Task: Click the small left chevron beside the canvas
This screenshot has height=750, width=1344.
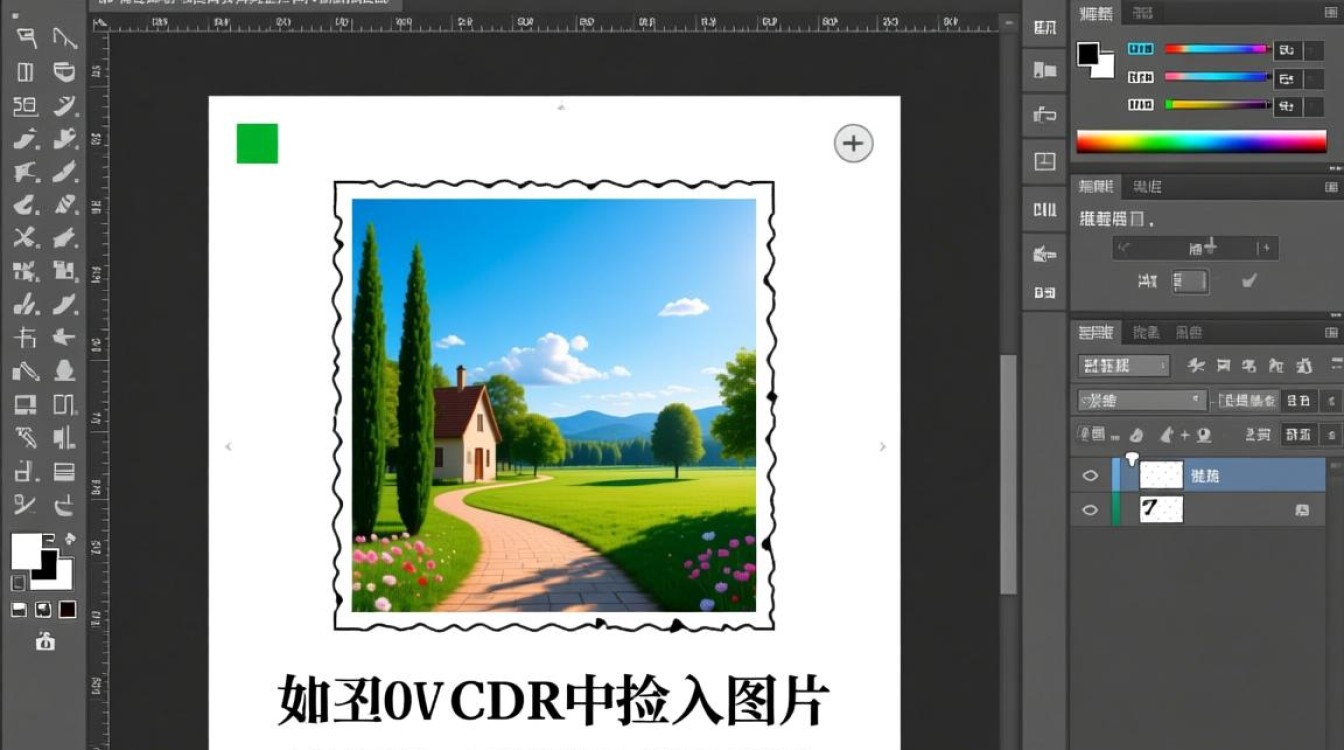Action: click(x=228, y=447)
